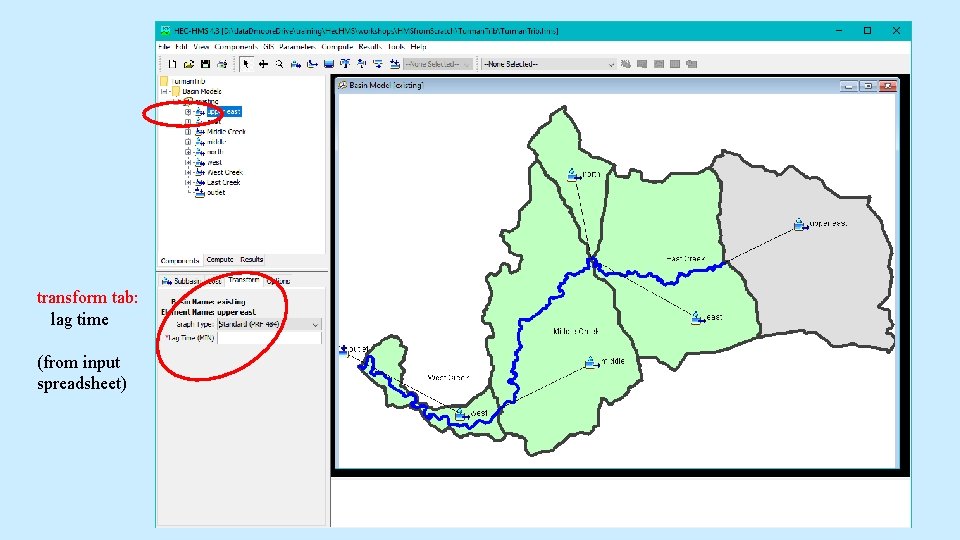This screenshot has width=960, height=540.
Task: Select the Arrow pointer tool
Action: [246, 64]
